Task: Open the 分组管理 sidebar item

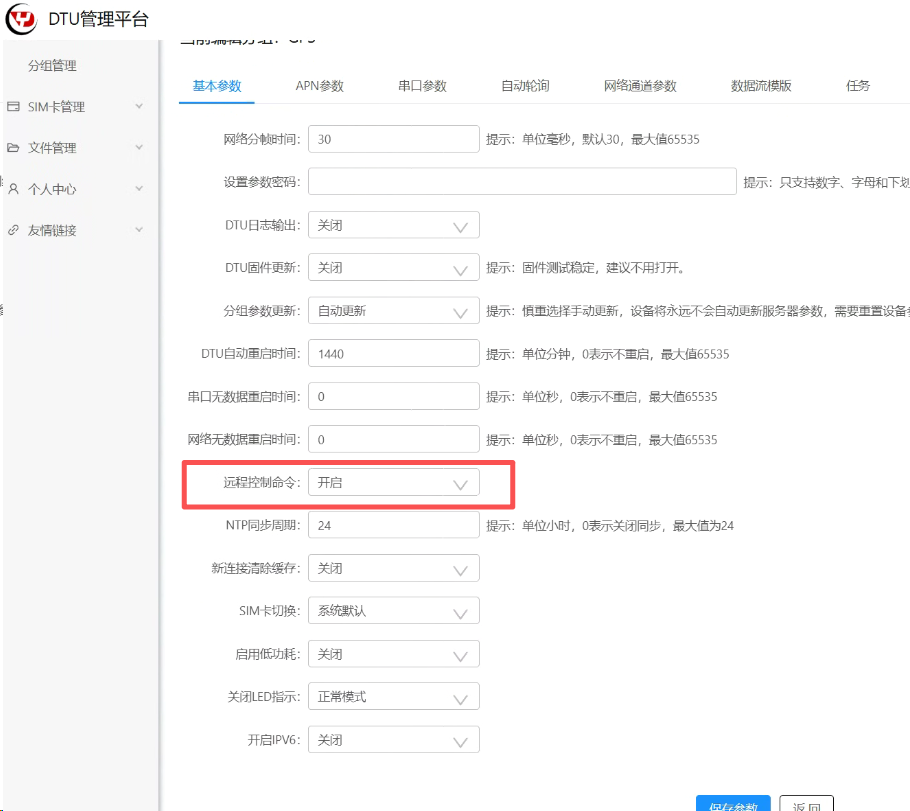Action: point(52,66)
